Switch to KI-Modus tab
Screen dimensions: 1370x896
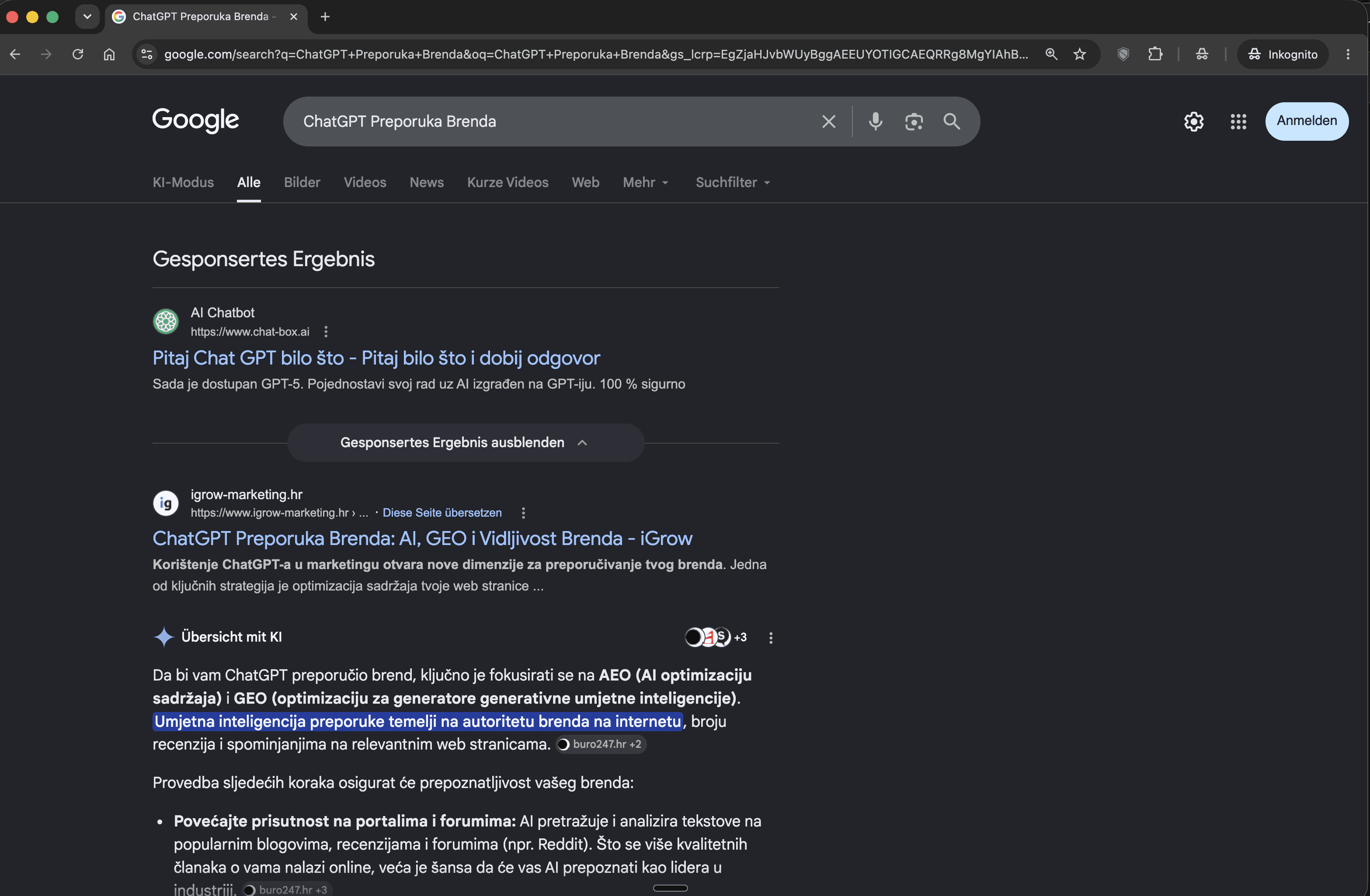coord(183,182)
